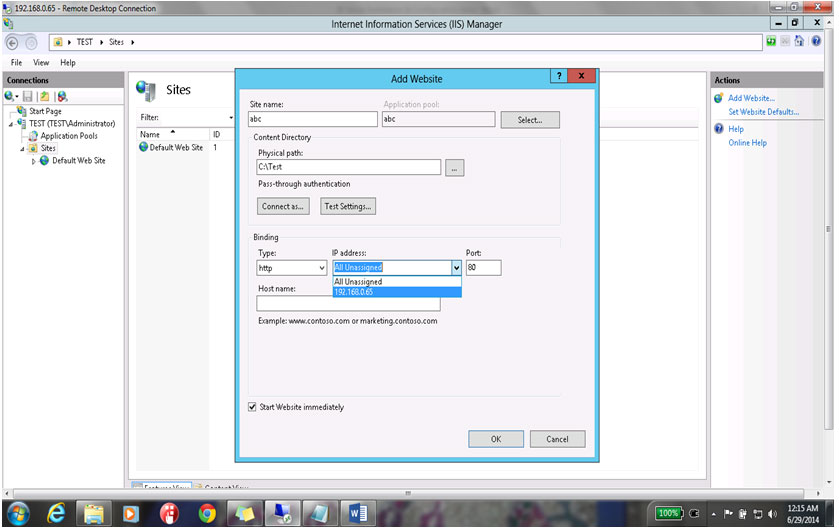
Task: Open the File menu
Action: pyautogui.click(x=17, y=63)
